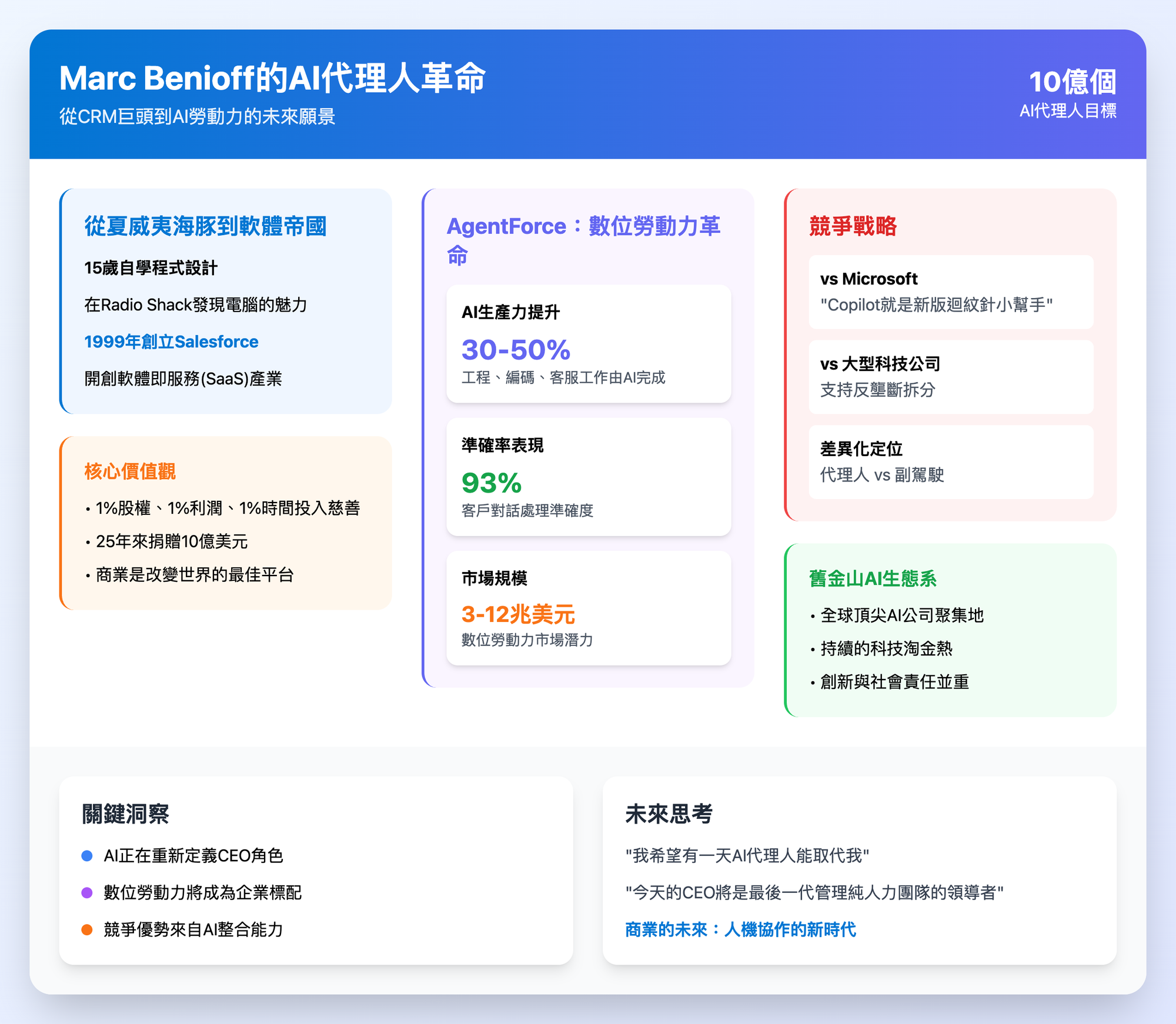
Task: Click the "10億個" figure in header
Action: click(1073, 82)
